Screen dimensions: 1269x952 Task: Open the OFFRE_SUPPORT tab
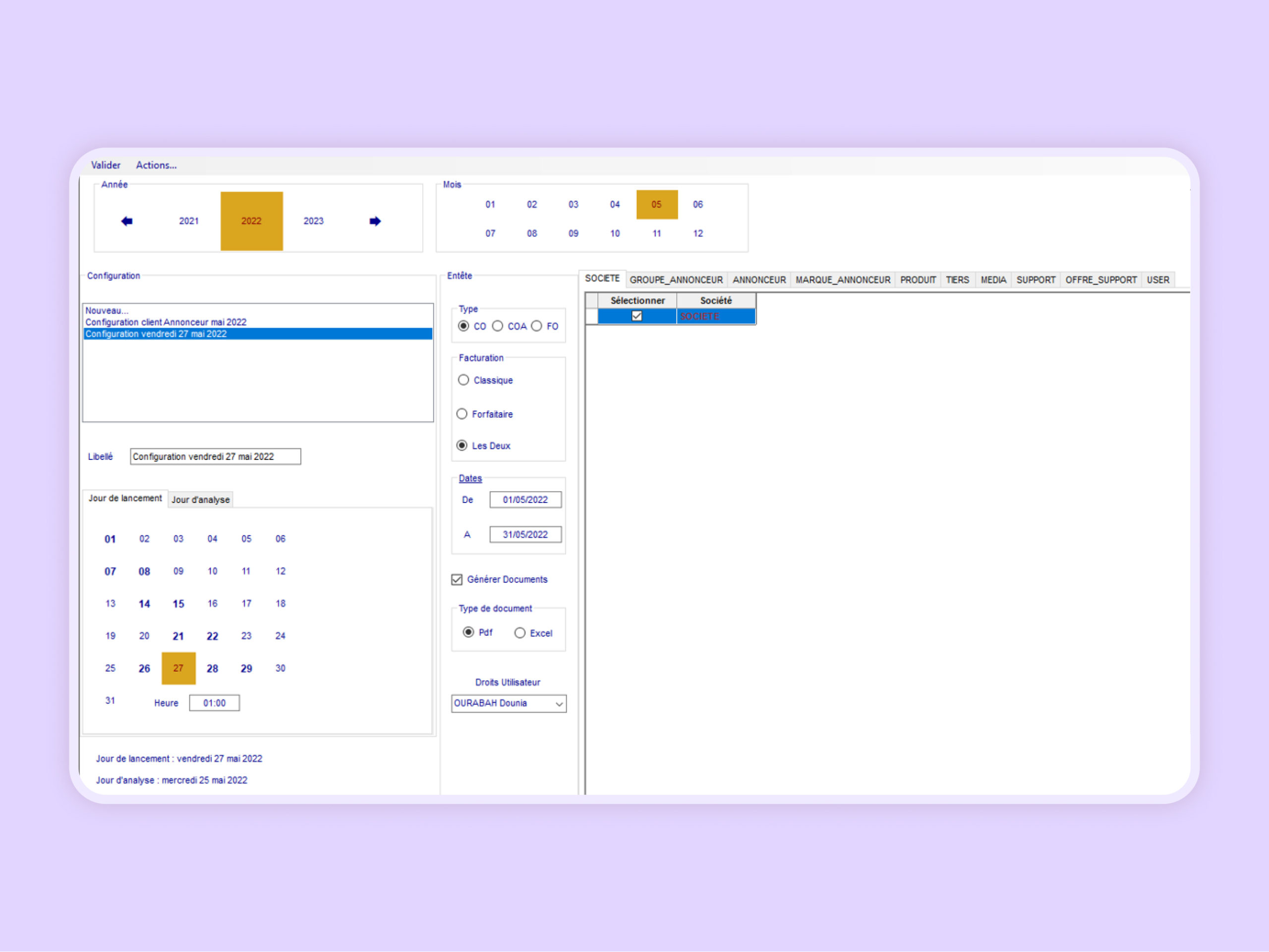click(x=1100, y=280)
